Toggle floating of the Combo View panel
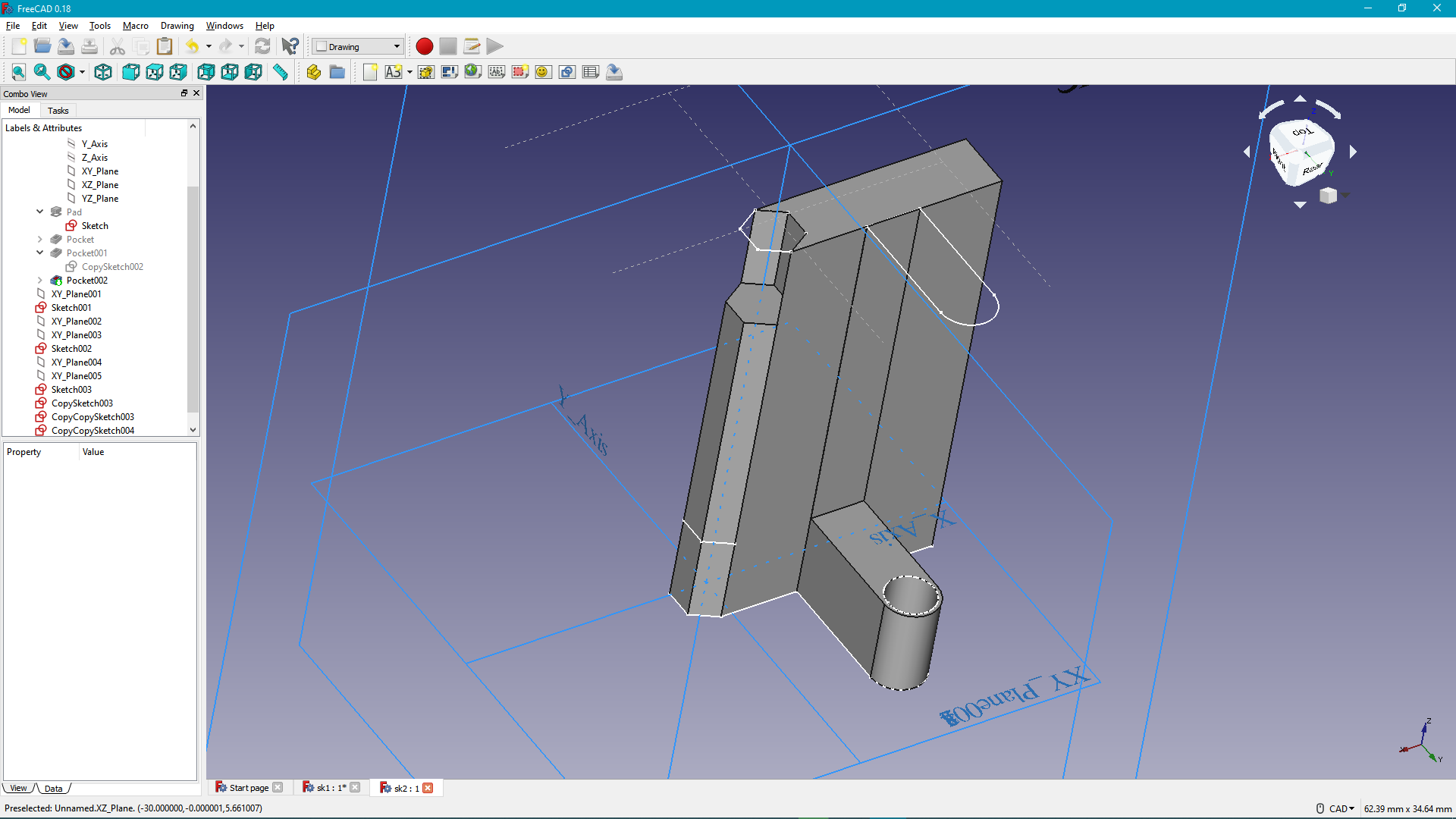1456x819 pixels. coord(184,93)
